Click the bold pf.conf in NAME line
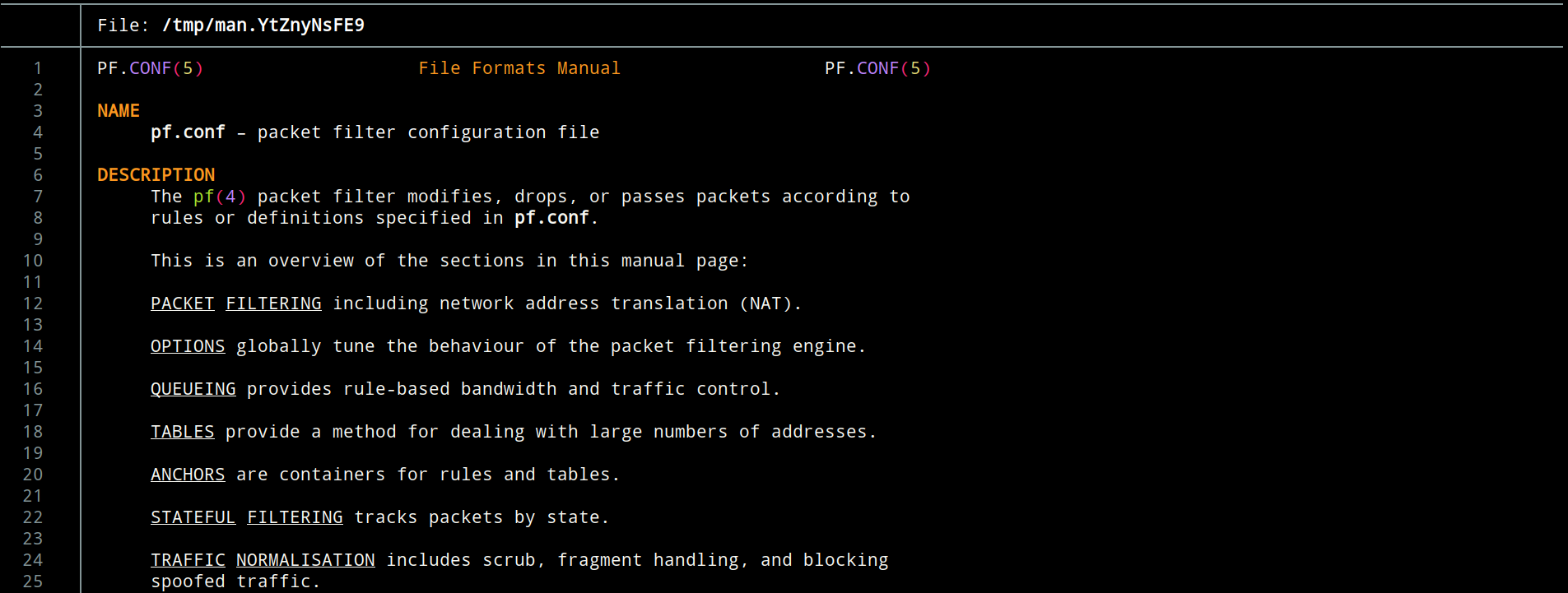 188,132
